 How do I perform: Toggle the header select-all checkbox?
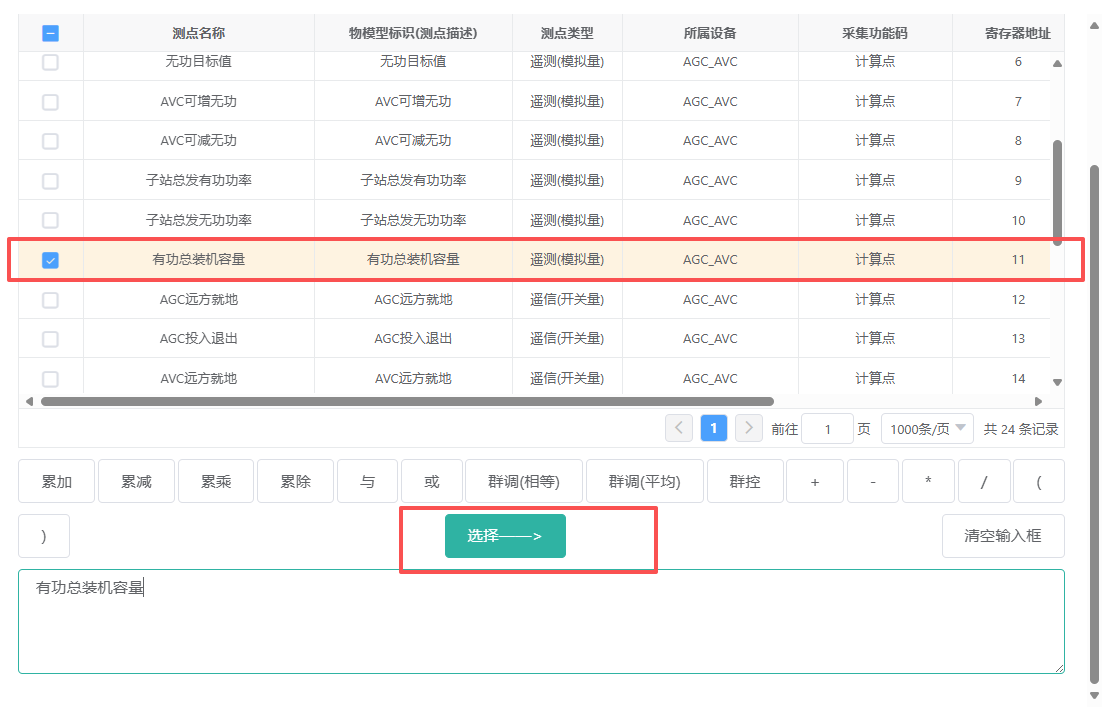click(x=50, y=33)
